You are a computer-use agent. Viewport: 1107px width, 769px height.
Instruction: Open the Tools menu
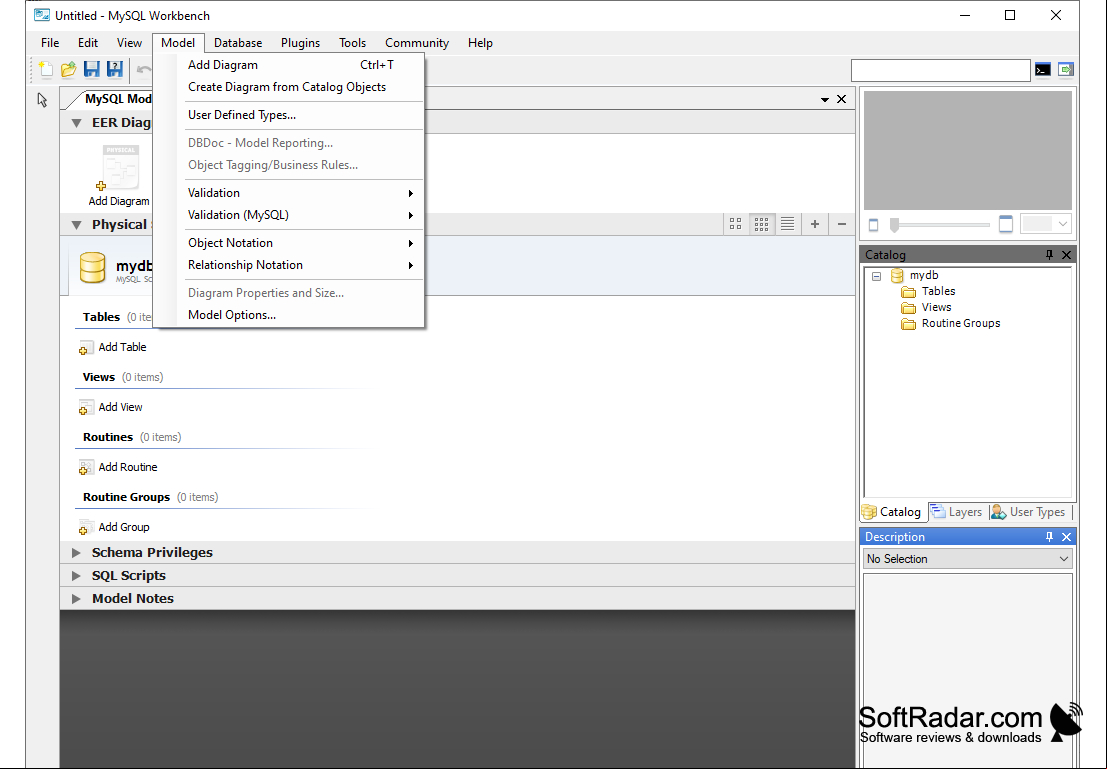[352, 42]
